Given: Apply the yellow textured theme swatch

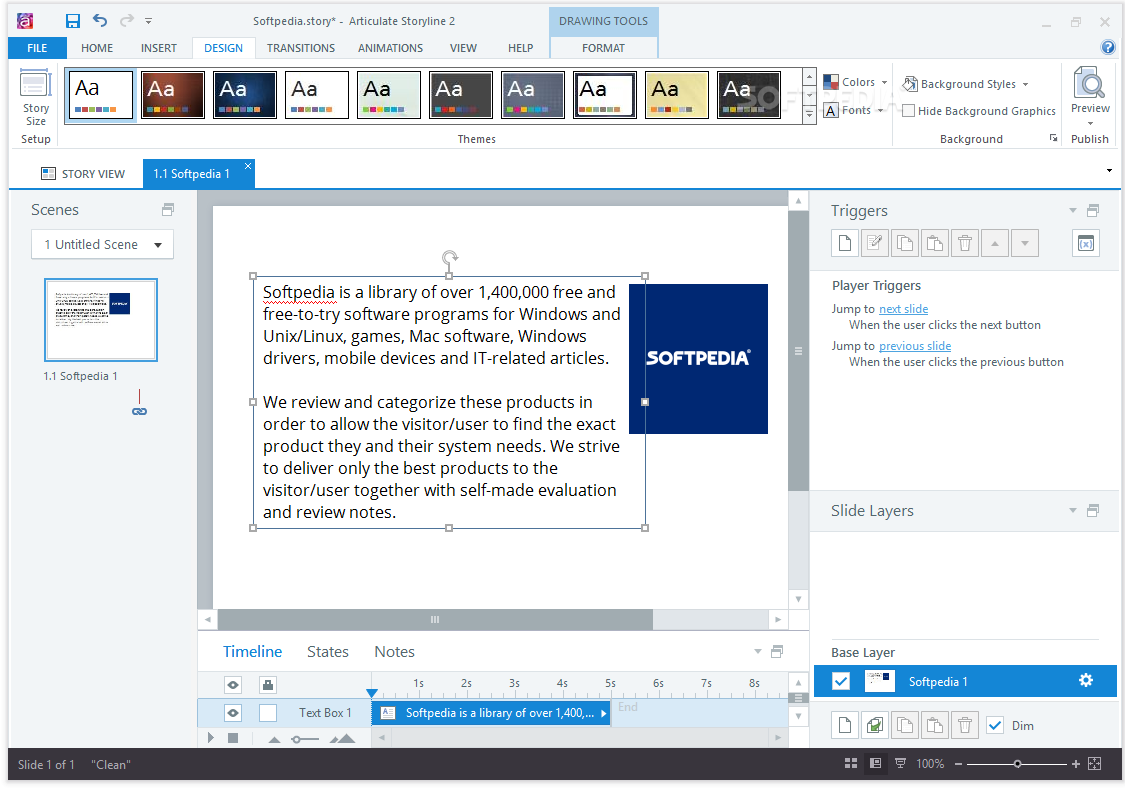Looking at the screenshot, I should point(677,95).
